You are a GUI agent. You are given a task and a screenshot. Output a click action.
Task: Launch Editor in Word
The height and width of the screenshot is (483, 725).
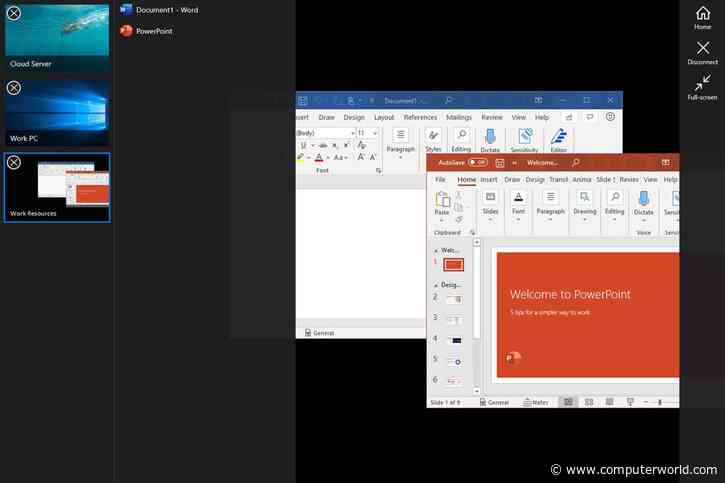pyautogui.click(x=559, y=141)
